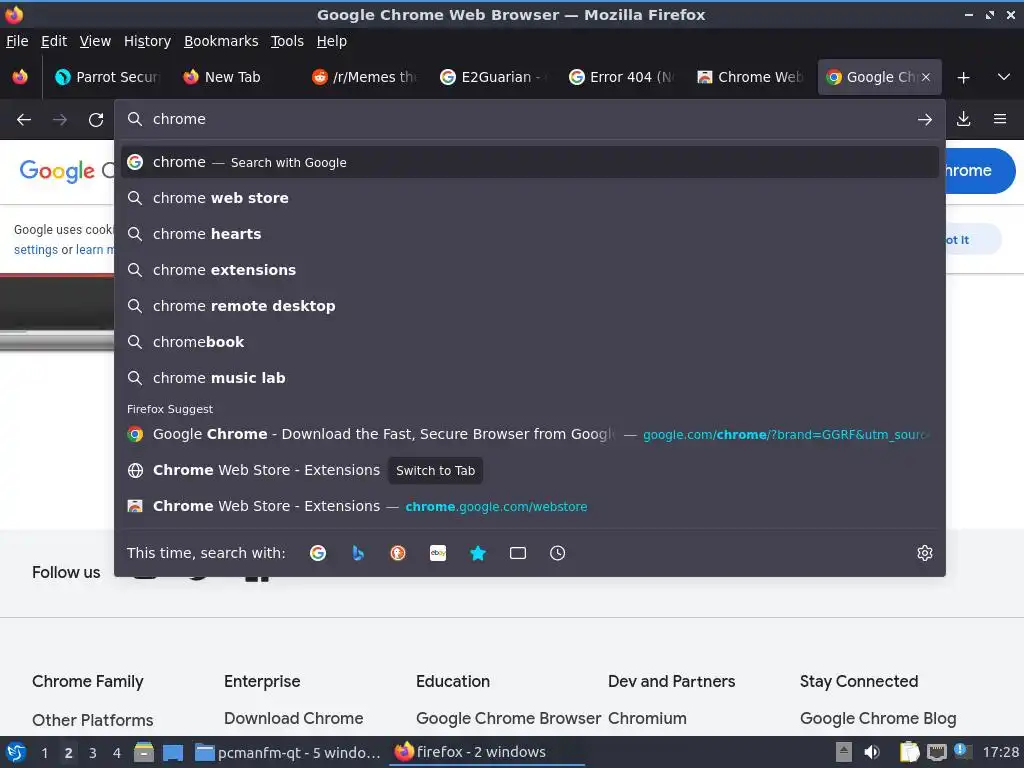This screenshot has height=768, width=1024.
Task: Open the Help menu
Action: coord(331,41)
